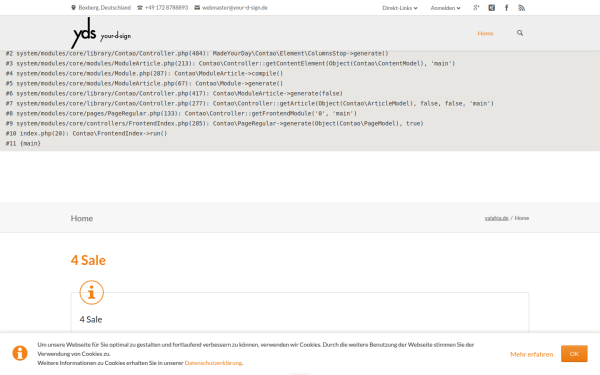
Task: Open the RSS feed icon
Action: (522, 8)
